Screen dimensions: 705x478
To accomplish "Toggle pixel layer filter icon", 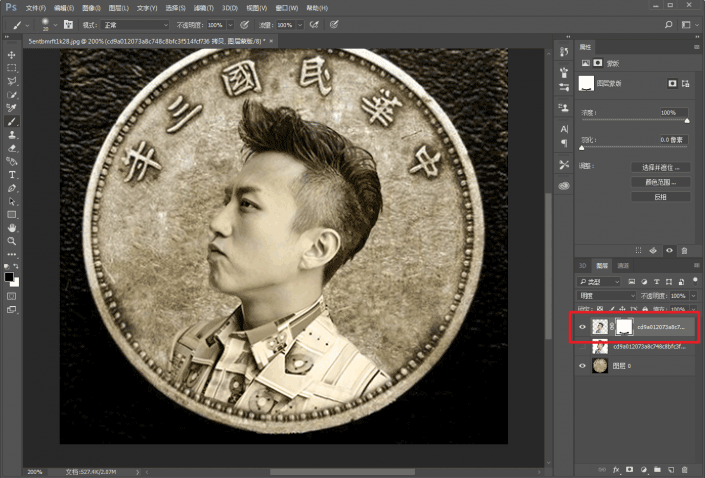I will pos(632,281).
